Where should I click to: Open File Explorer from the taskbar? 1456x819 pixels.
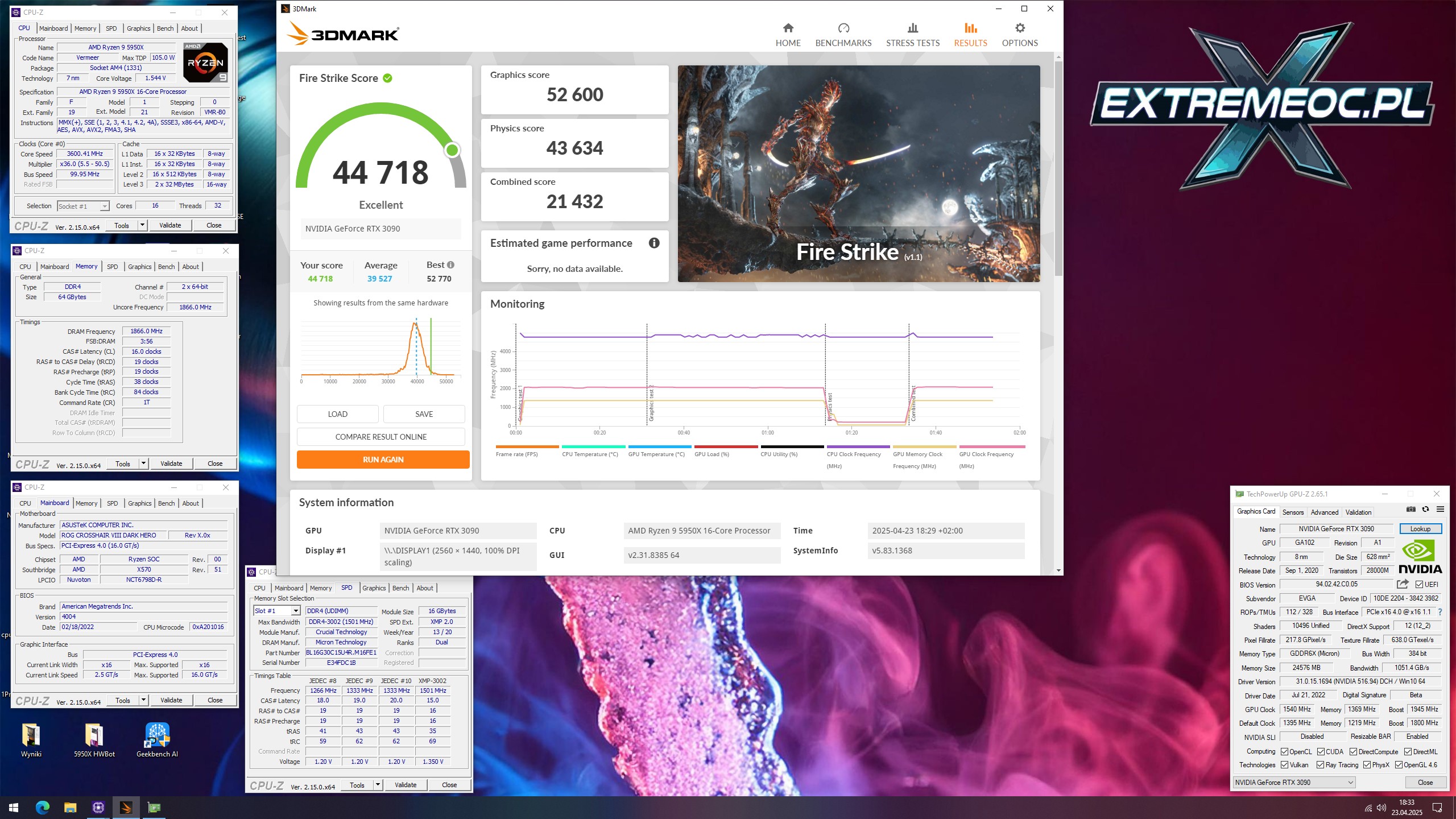tap(70, 807)
